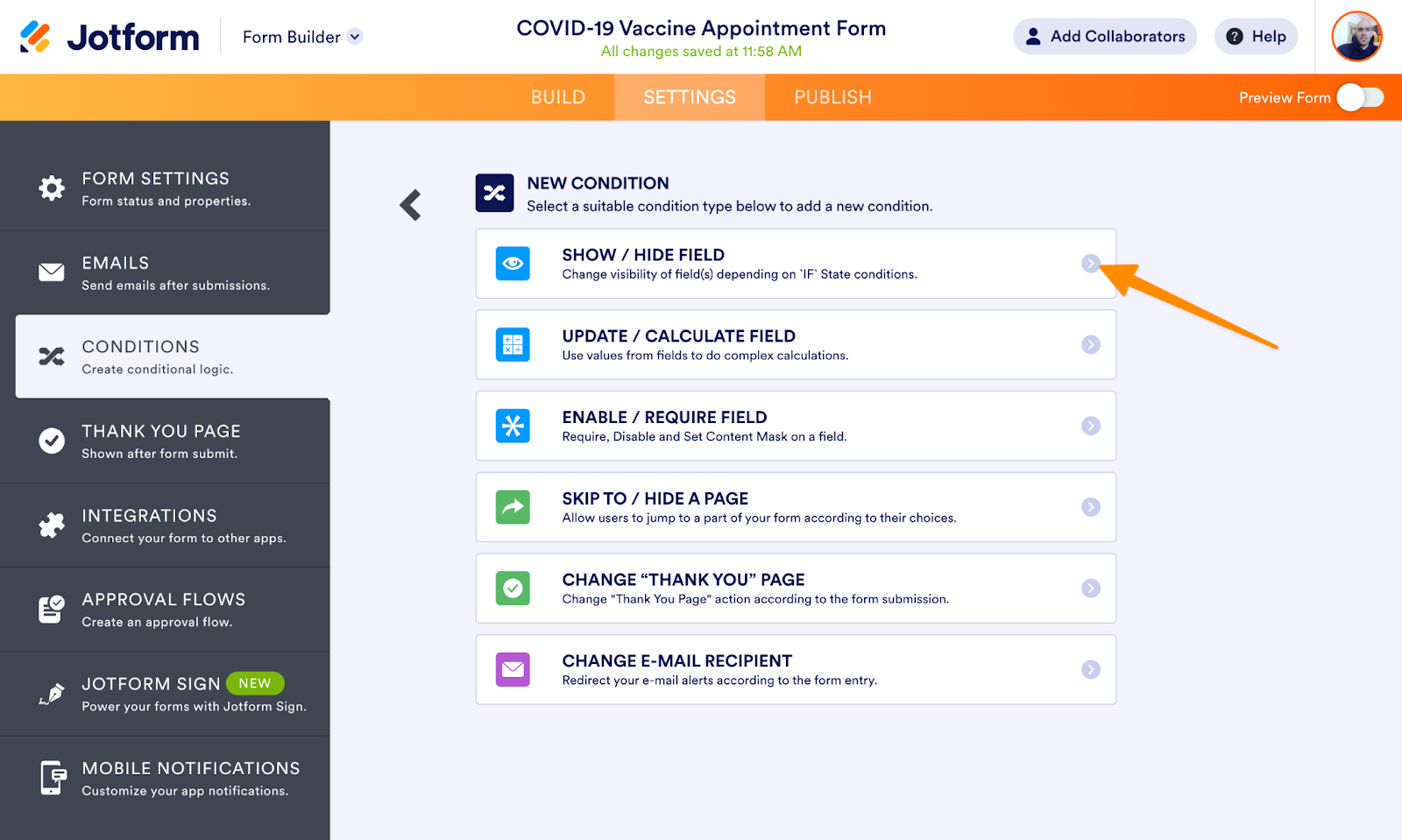Click the Add Collaborators button
The height and width of the screenshot is (840, 1402).
pyautogui.click(x=1105, y=37)
